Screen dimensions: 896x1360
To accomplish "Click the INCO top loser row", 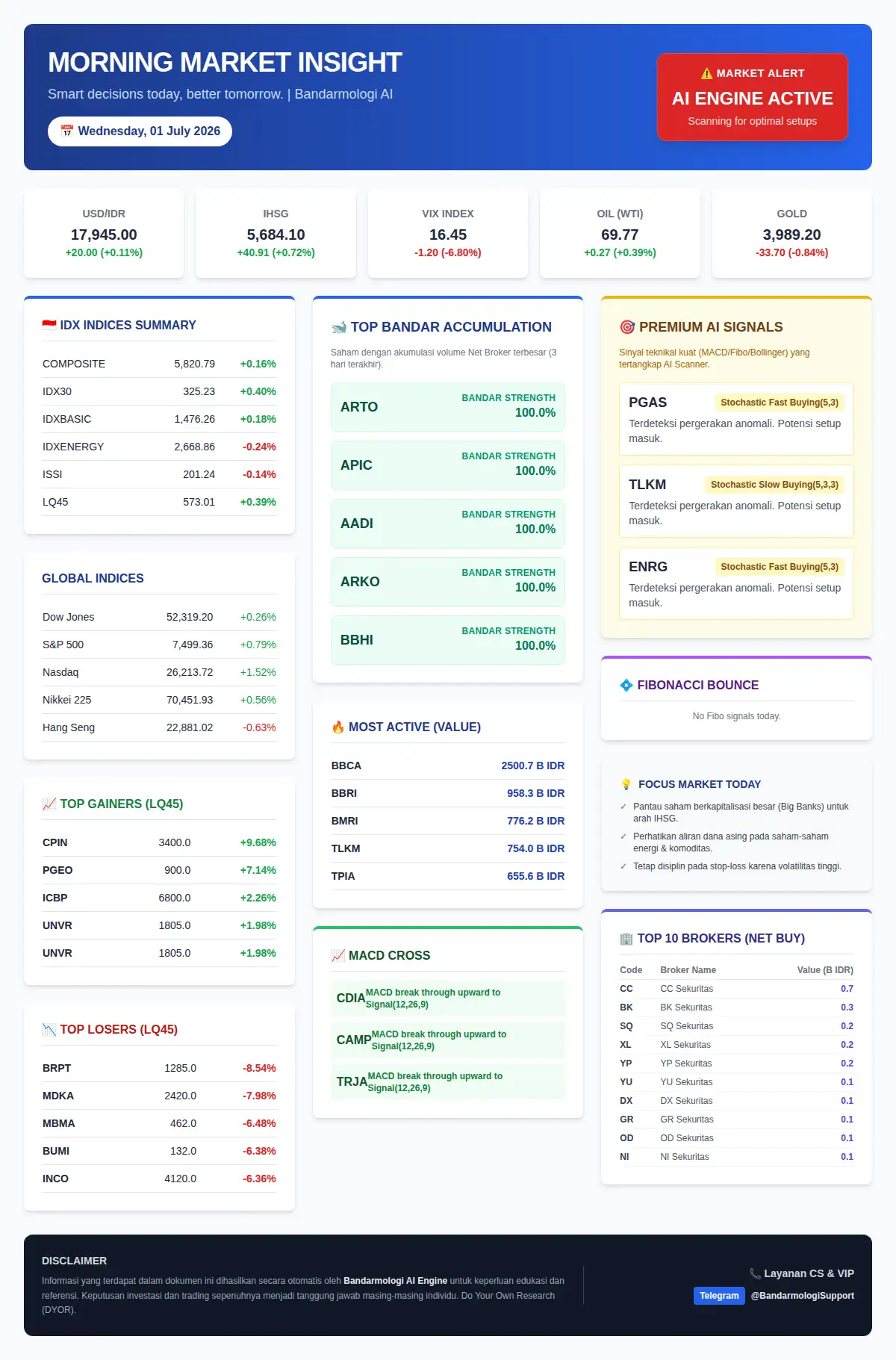I will (159, 1179).
